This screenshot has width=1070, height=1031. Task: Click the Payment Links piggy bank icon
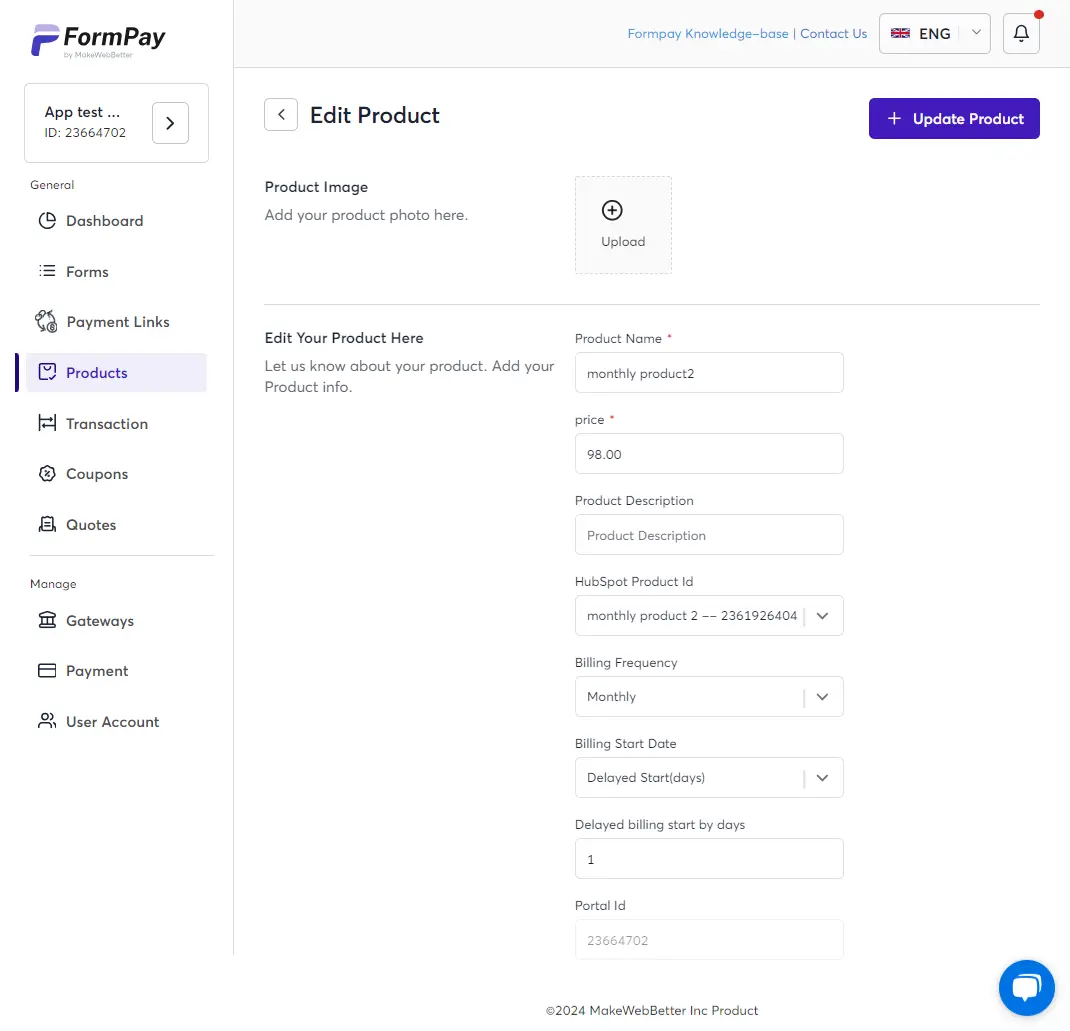point(45,321)
